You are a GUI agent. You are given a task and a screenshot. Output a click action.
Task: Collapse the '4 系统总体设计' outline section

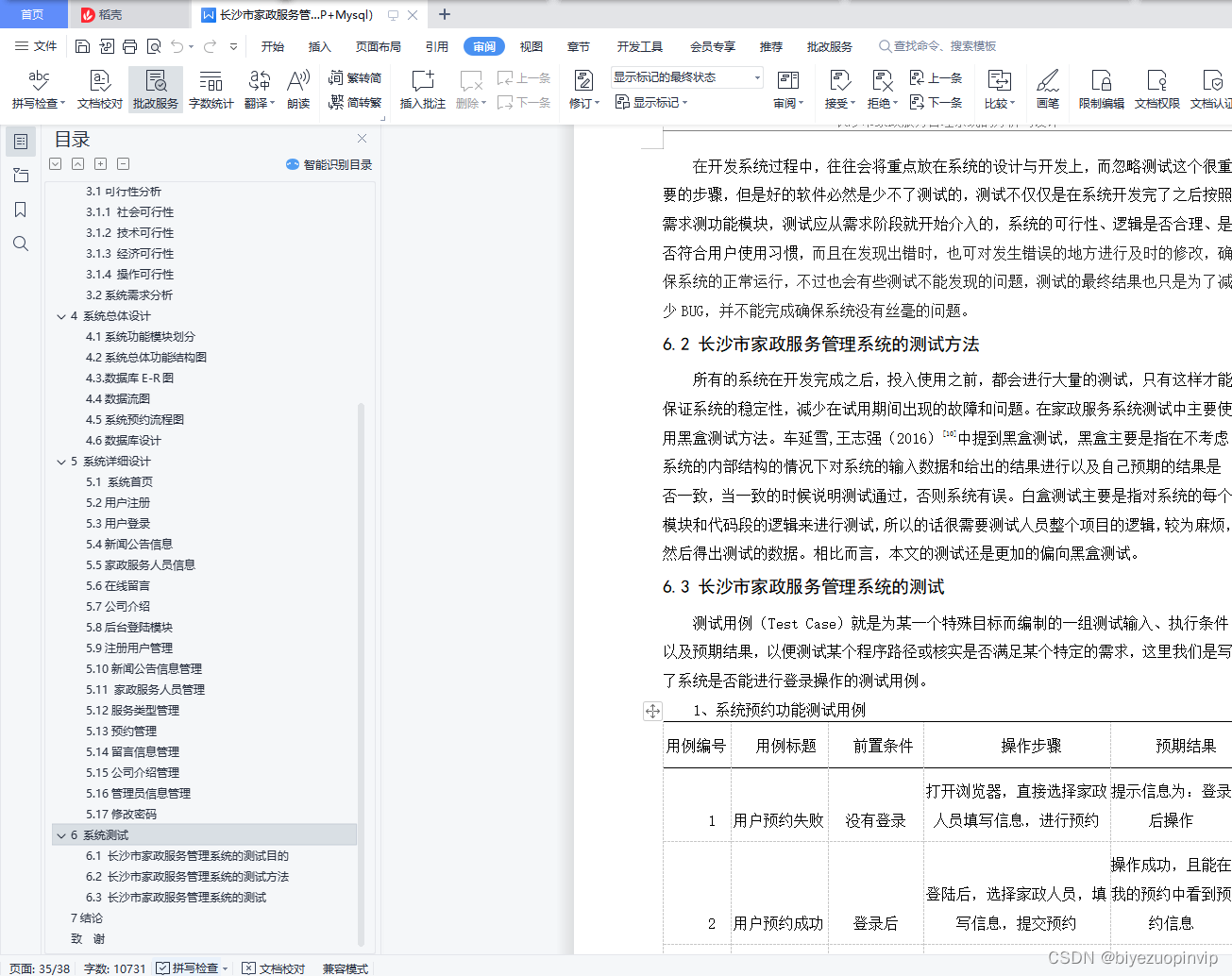(61, 316)
